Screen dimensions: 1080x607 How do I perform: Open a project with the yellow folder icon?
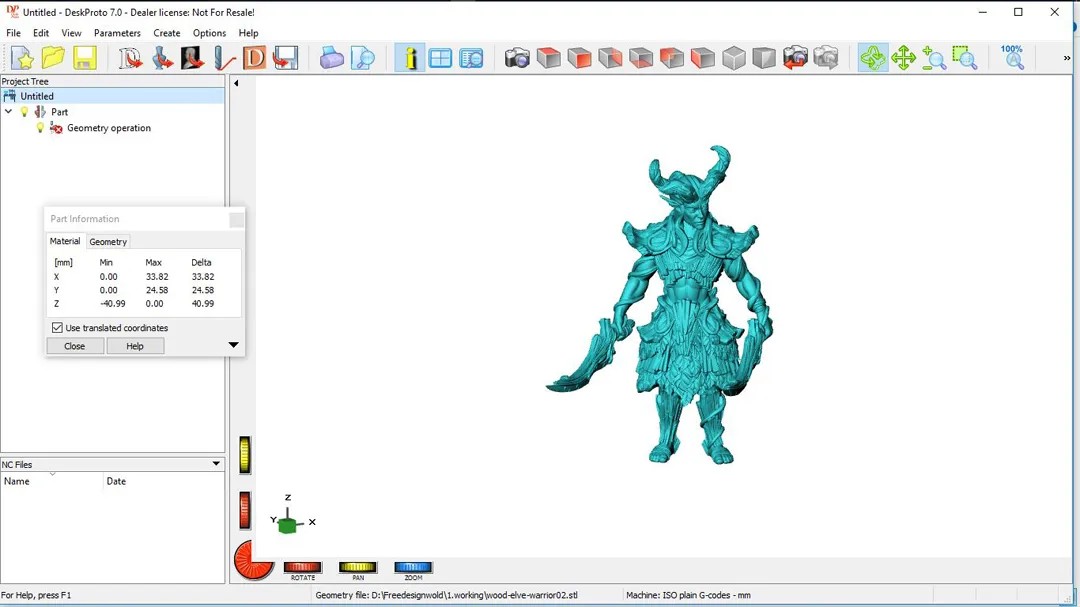[53, 58]
